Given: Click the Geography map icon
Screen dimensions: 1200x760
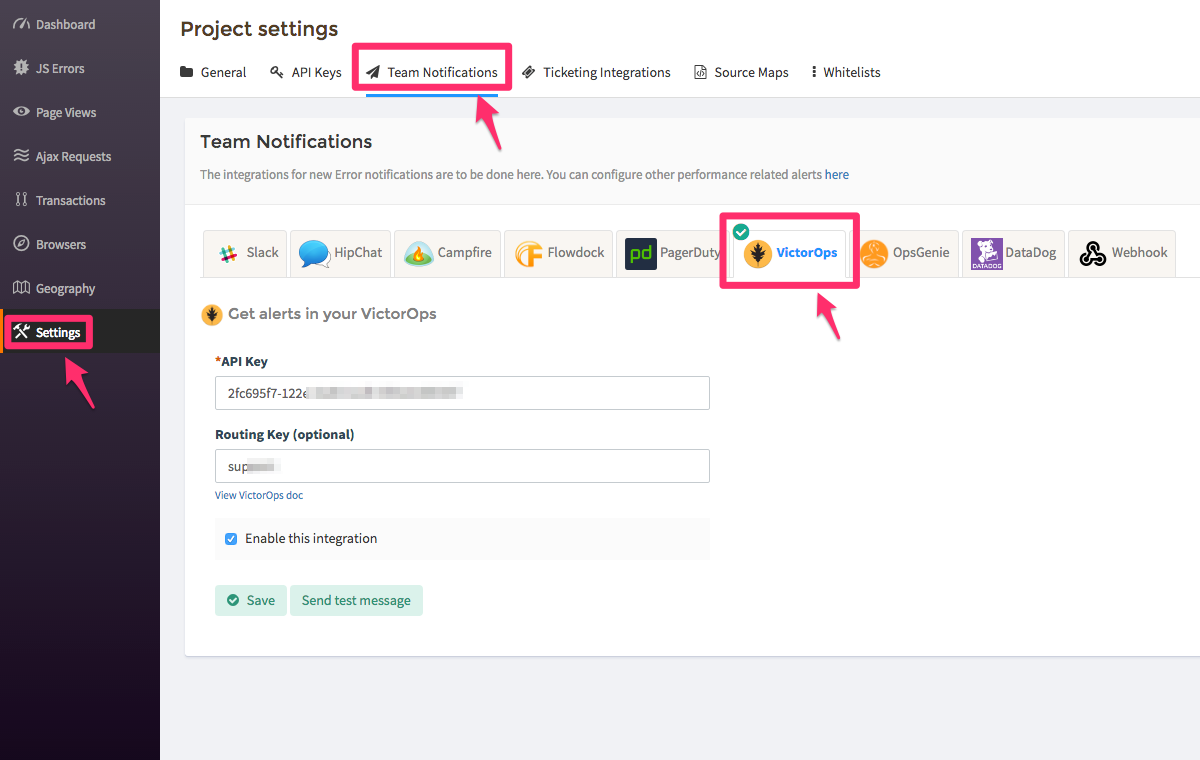Looking at the screenshot, I should (x=20, y=288).
